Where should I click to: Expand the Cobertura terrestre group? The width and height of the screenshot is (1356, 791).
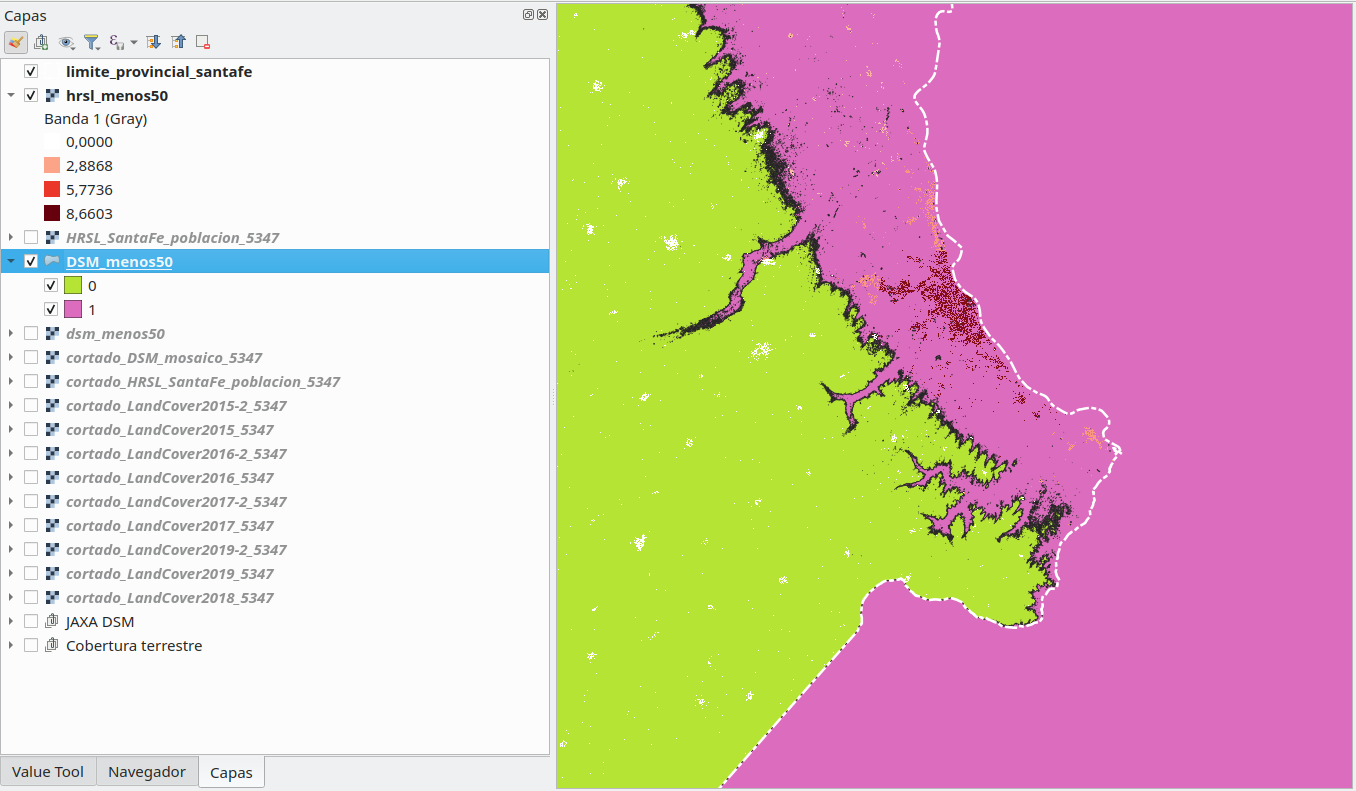(11, 646)
